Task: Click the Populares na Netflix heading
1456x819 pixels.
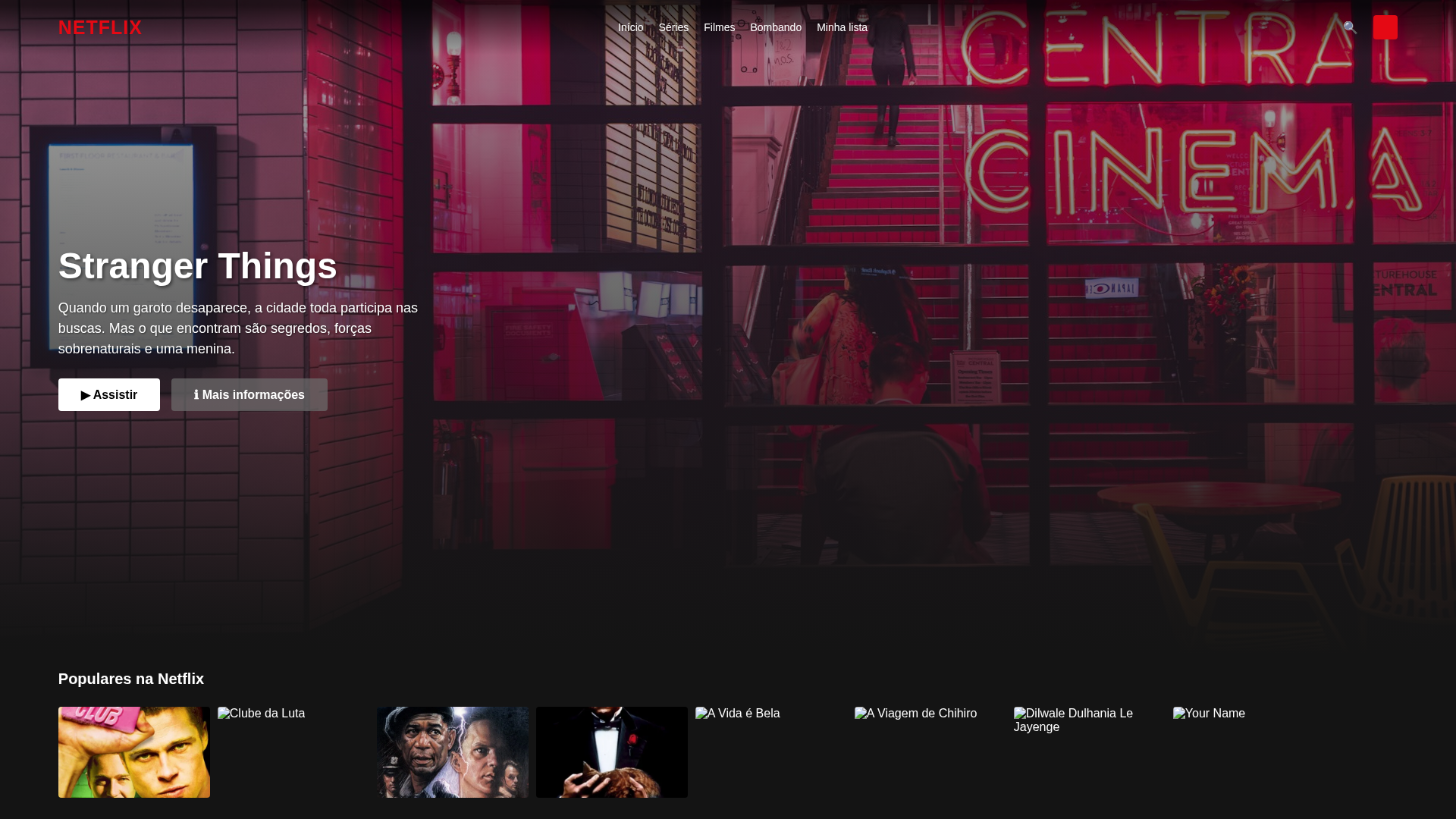Action: coord(131,679)
